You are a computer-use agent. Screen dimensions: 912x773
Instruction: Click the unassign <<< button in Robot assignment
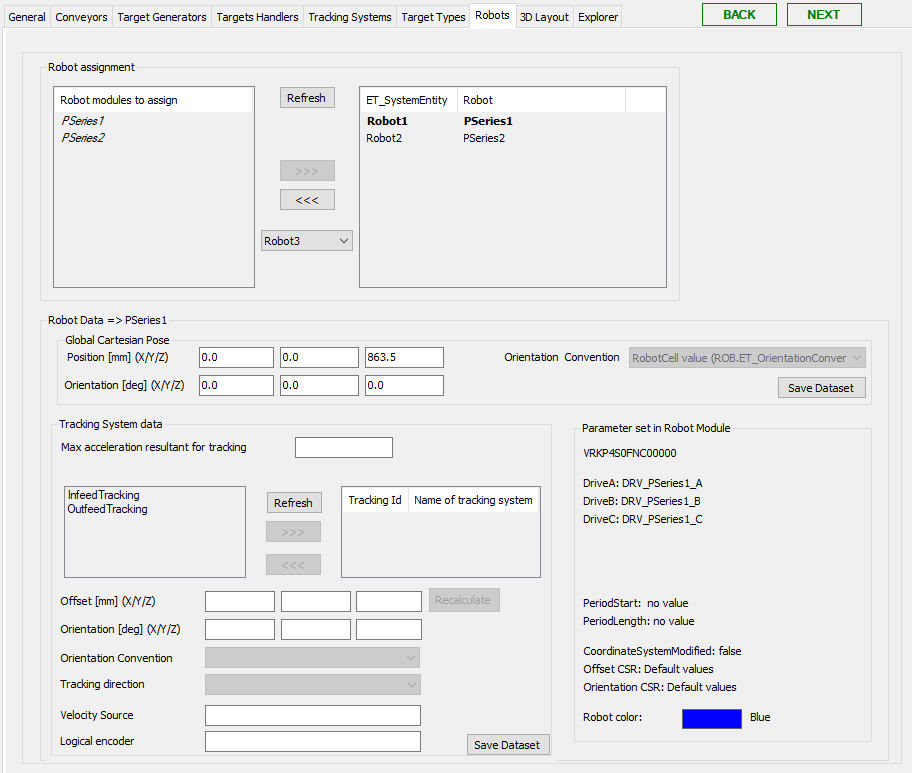(307, 200)
